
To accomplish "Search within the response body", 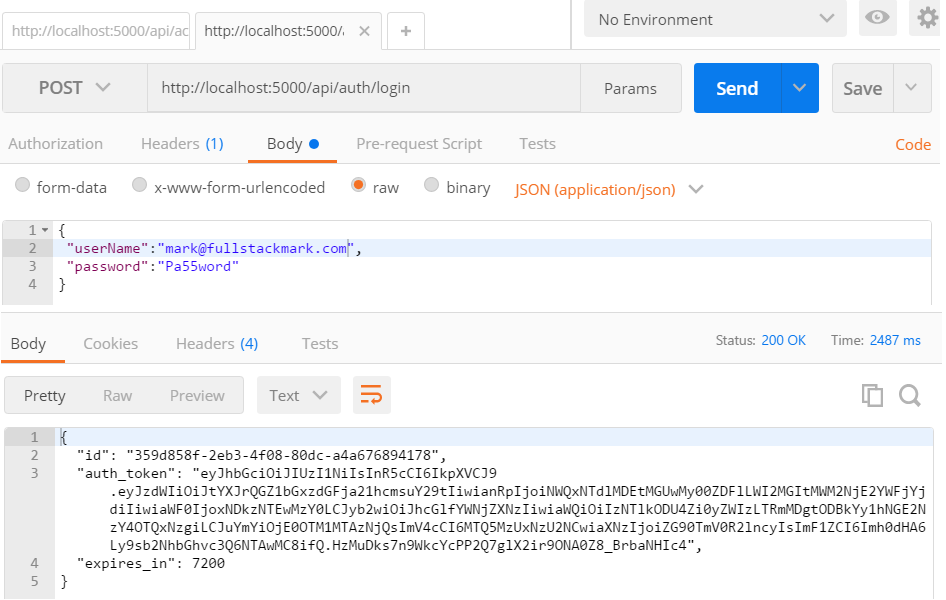I will [x=909, y=396].
